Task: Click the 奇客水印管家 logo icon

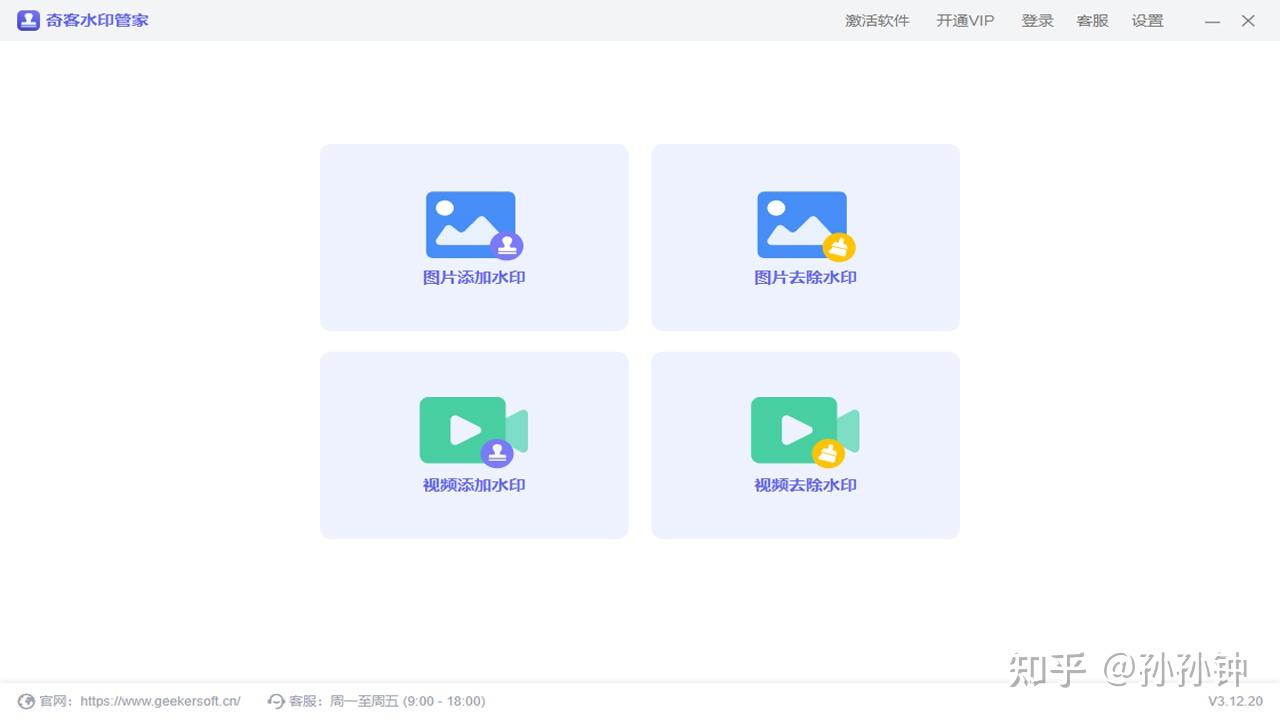Action: click(28, 20)
